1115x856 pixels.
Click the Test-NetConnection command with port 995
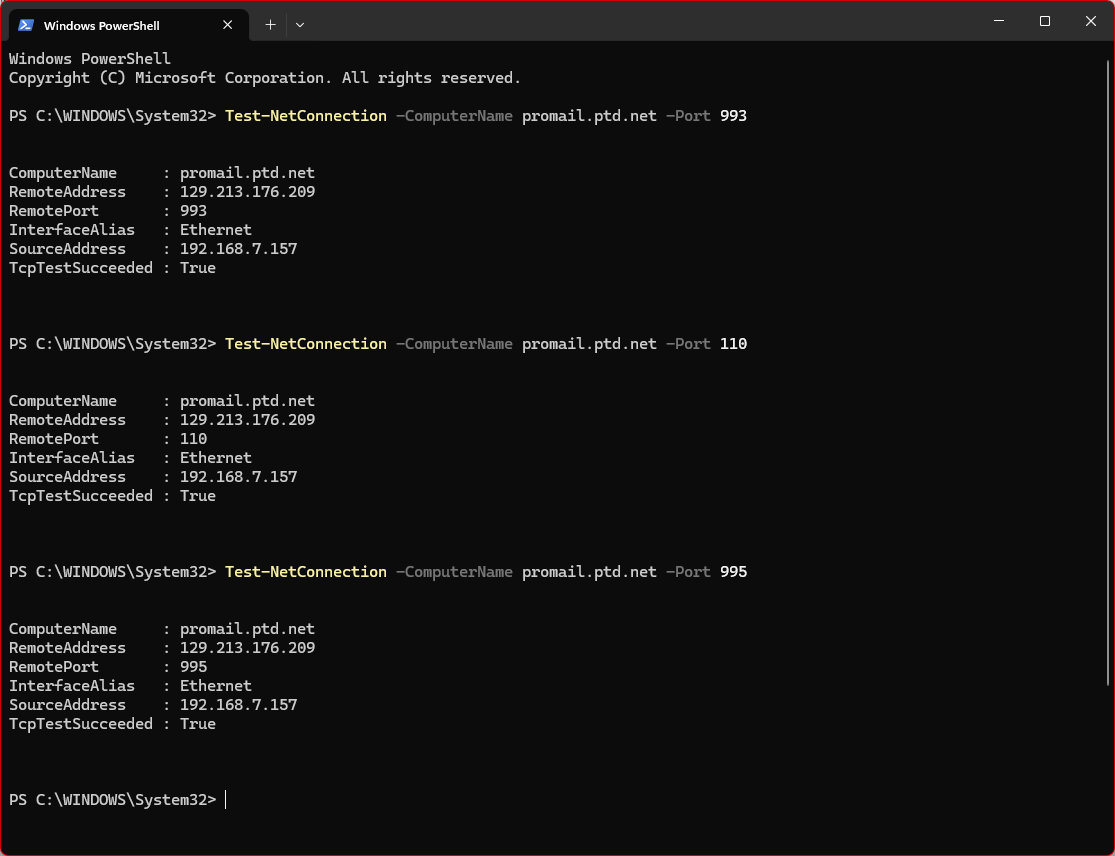486,572
